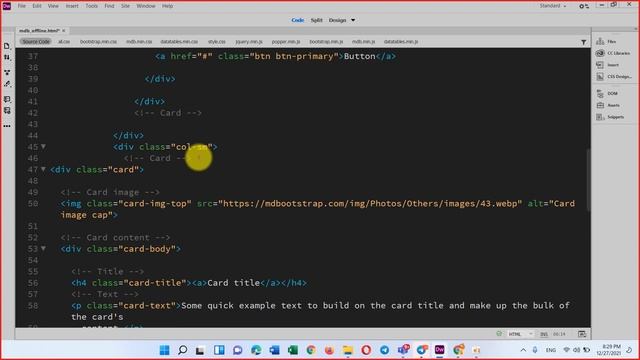Switch to Split view

[316, 20]
